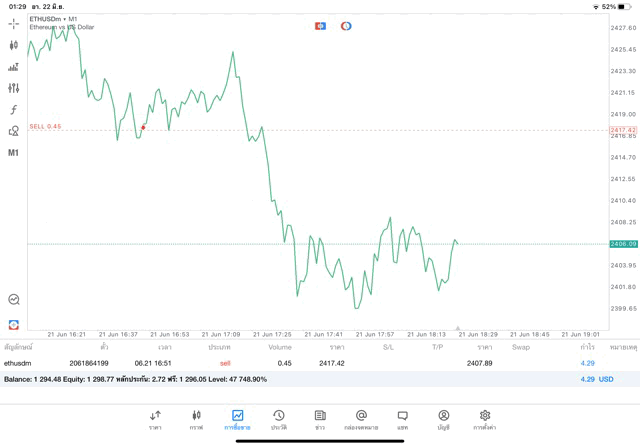Tap the red-blue circular icon above the chart
640x447 pixels.
click(346, 26)
